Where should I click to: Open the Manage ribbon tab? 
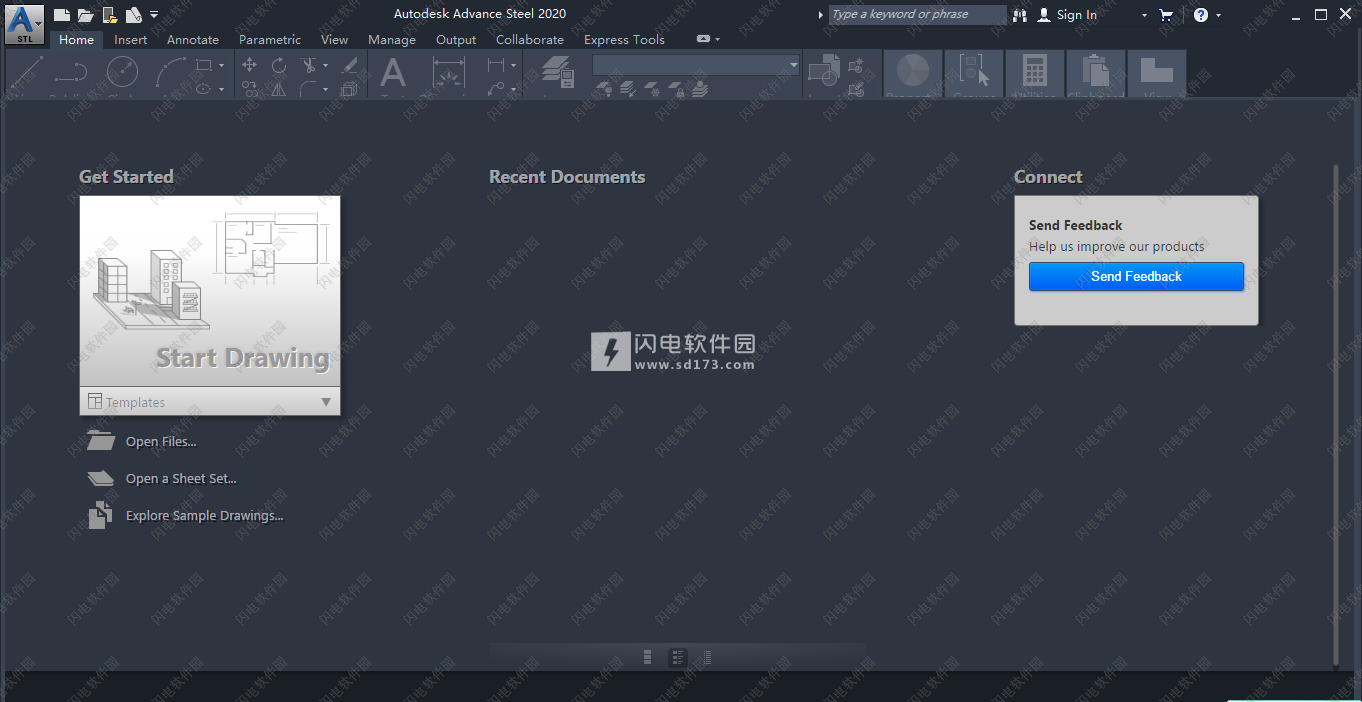(392, 40)
